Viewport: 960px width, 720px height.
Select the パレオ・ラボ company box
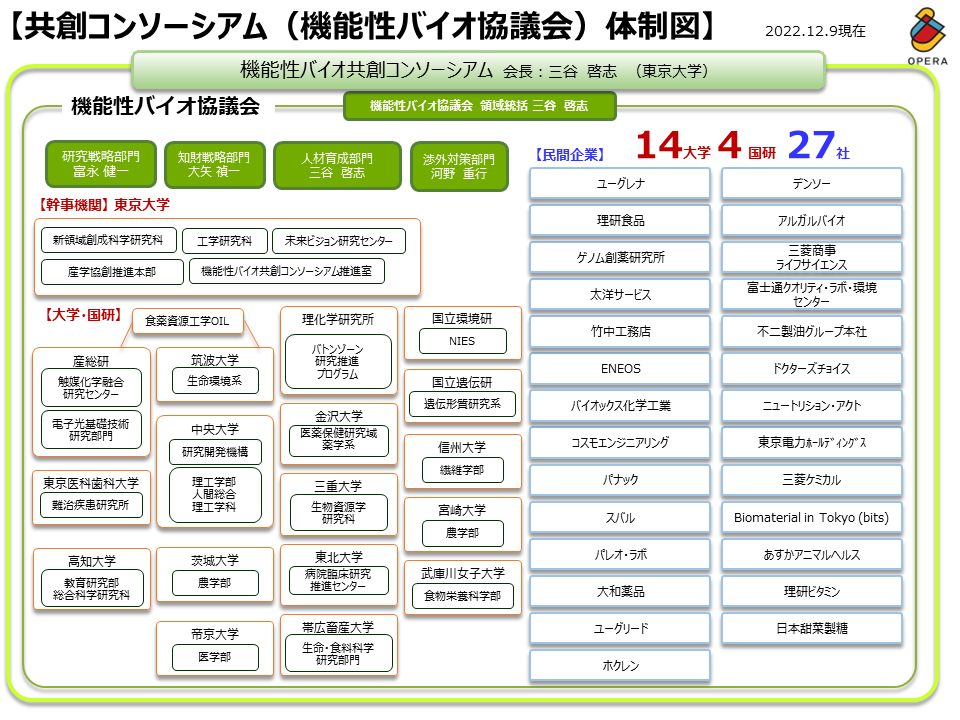click(x=620, y=554)
